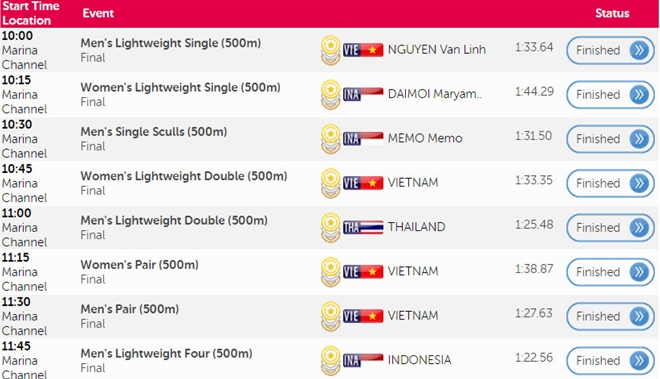Click gold medal icon for Men's Lightweight Single

click(x=330, y=50)
